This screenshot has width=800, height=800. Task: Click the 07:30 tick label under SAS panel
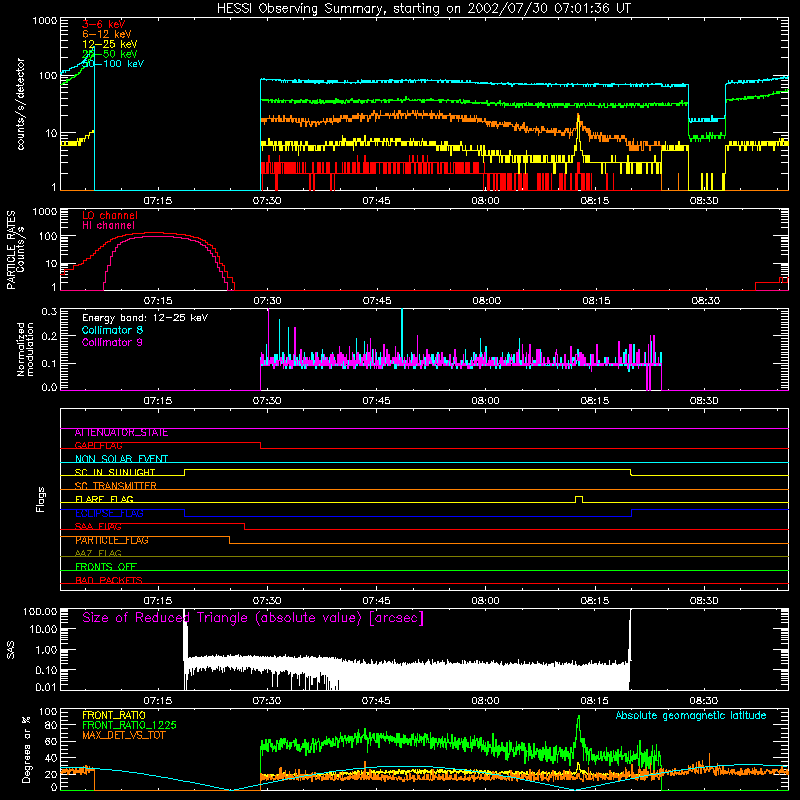266,701
